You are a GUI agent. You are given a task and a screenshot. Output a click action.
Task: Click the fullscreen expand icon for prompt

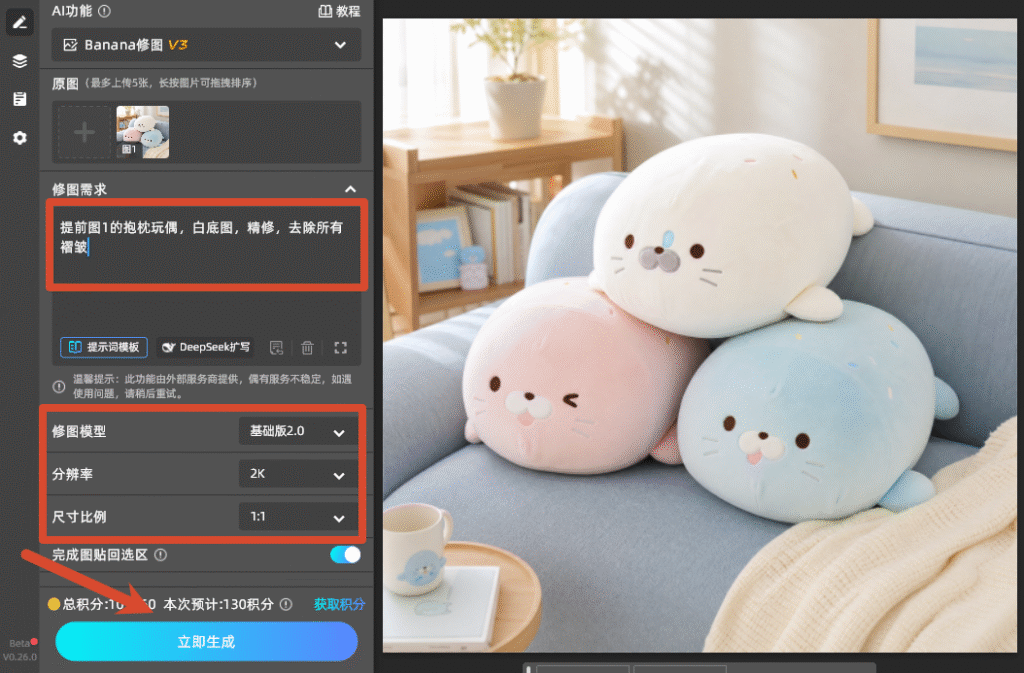[x=340, y=348]
